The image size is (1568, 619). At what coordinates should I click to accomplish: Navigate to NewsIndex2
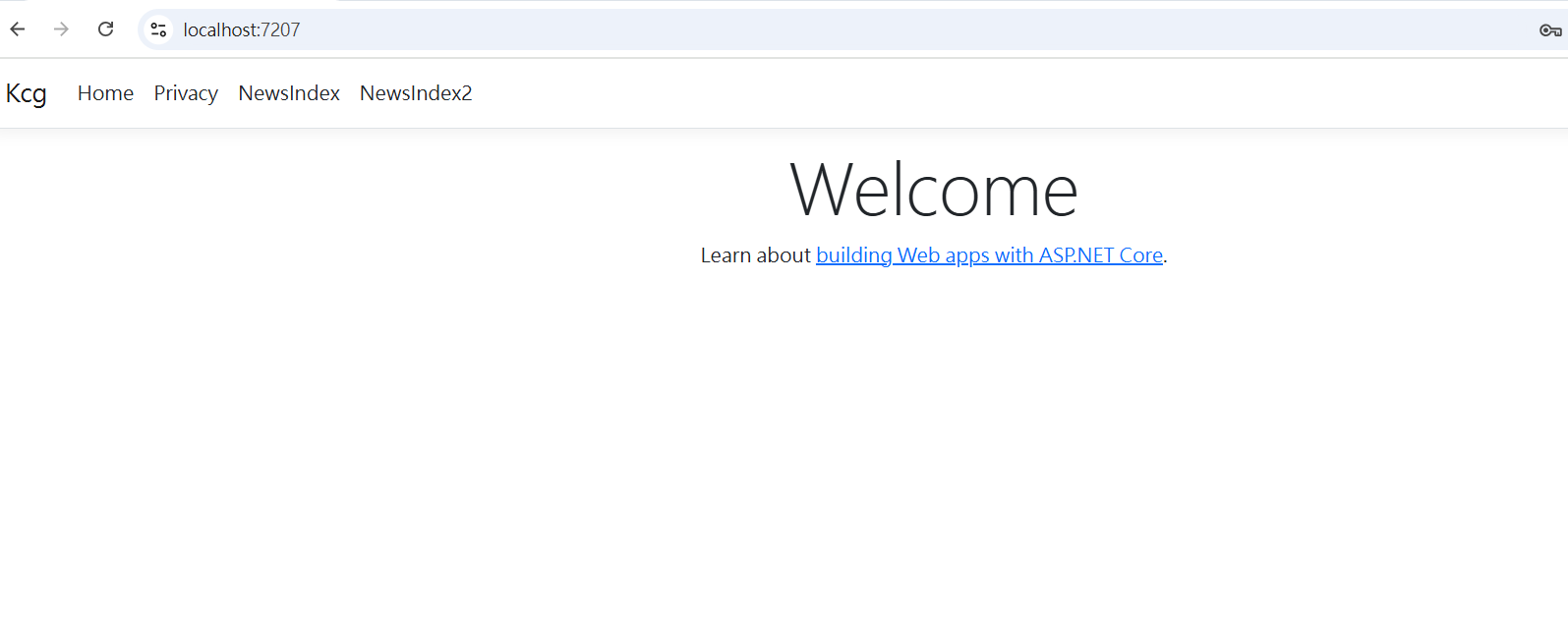click(416, 93)
